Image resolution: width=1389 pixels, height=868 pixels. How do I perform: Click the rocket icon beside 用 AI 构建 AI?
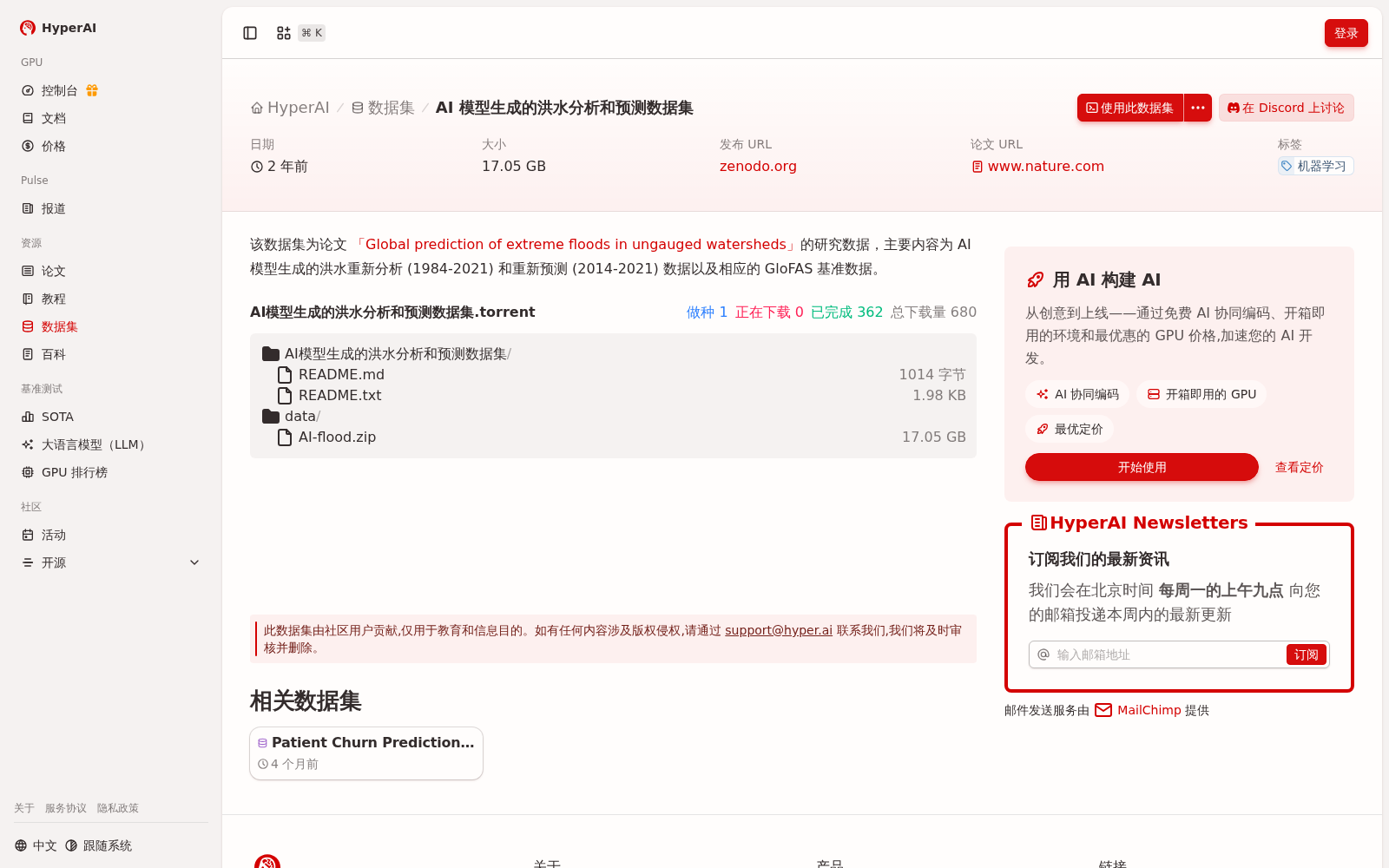[1036, 279]
